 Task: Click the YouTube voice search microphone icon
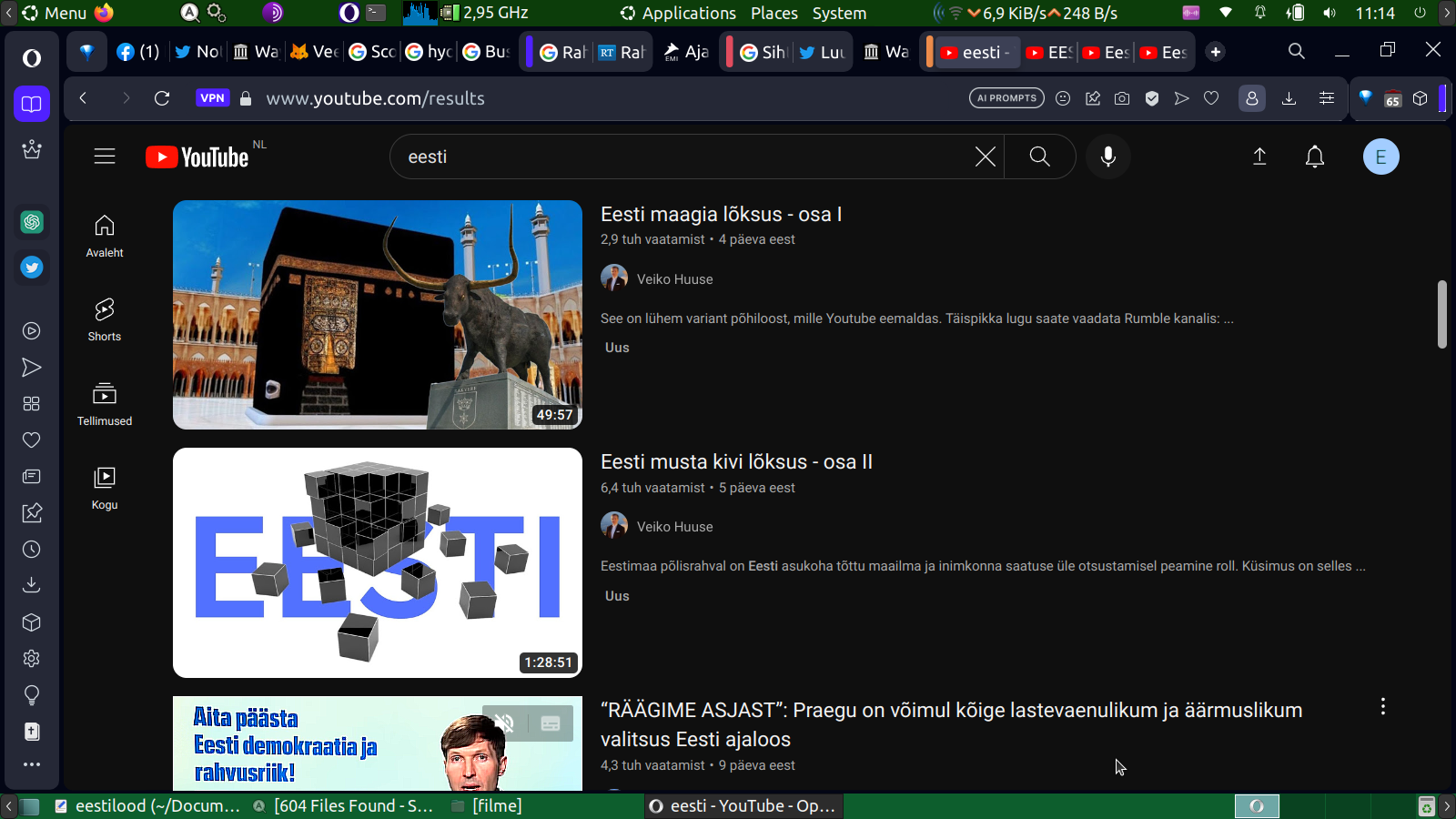1107,157
